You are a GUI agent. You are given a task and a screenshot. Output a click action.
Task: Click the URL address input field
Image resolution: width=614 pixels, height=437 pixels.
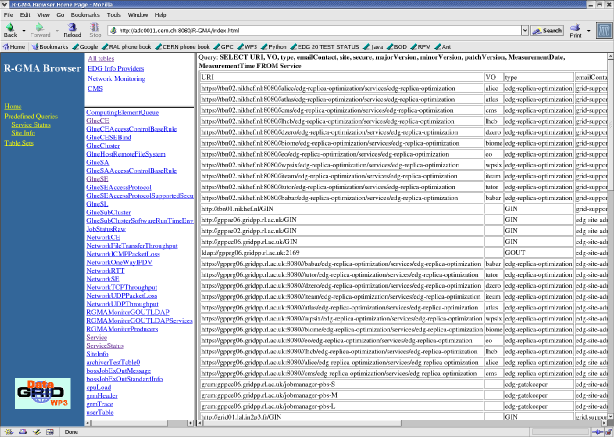point(314,31)
